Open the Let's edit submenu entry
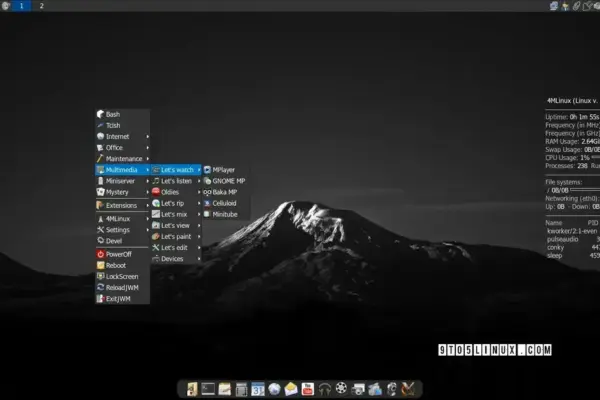Screen dimensions: 600x400 click(x=176, y=247)
